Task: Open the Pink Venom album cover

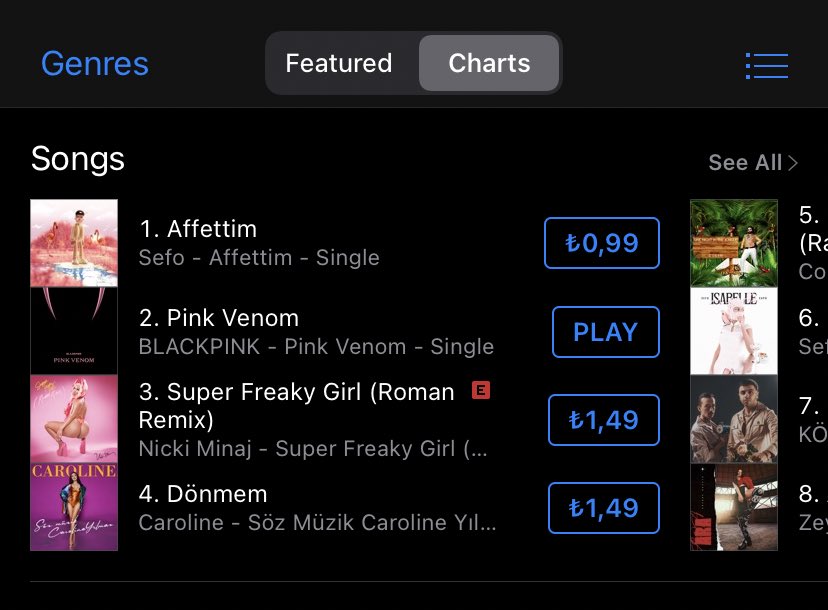Action: pyautogui.click(x=74, y=331)
